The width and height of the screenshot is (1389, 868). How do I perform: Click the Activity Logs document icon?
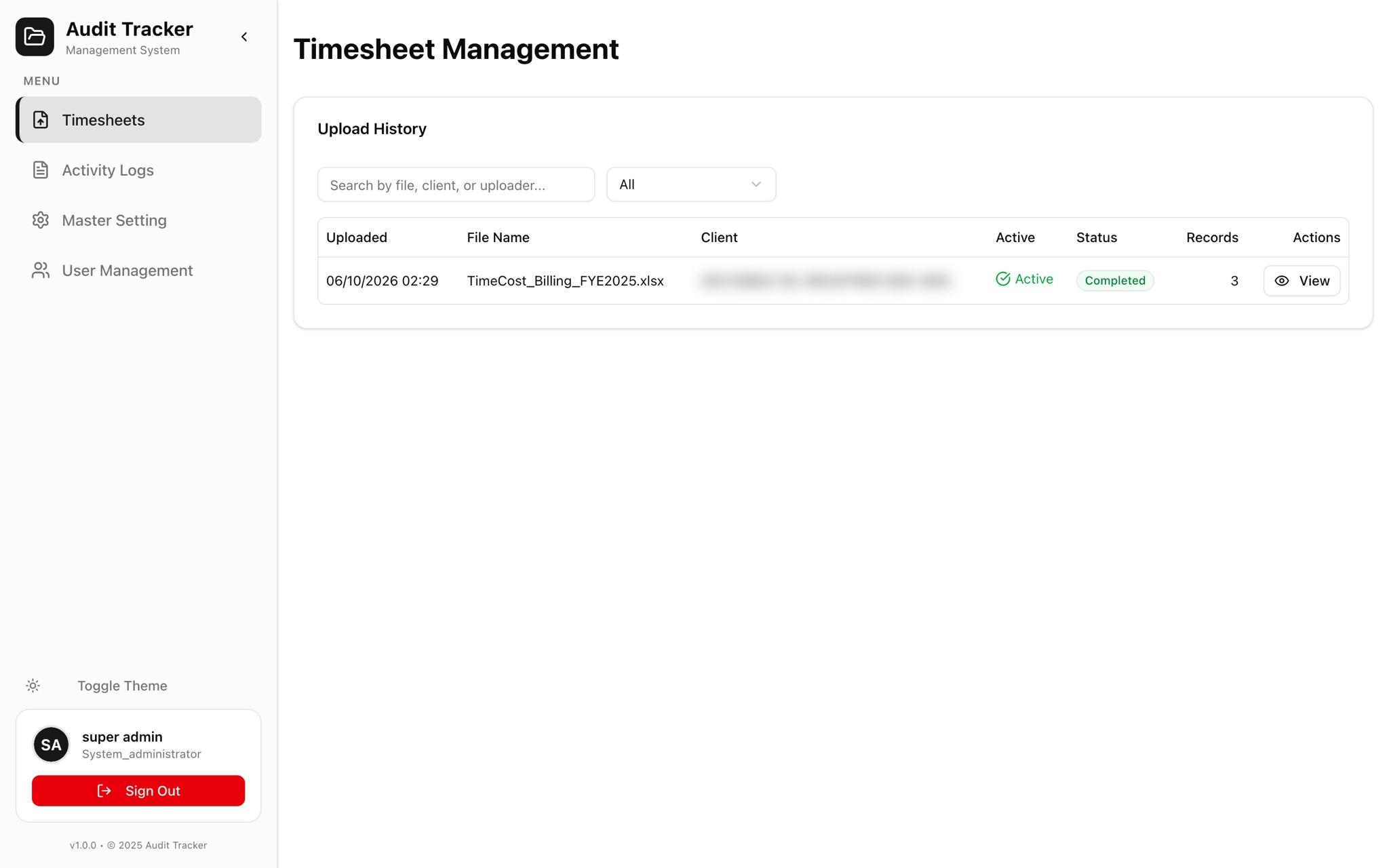coord(41,170)
